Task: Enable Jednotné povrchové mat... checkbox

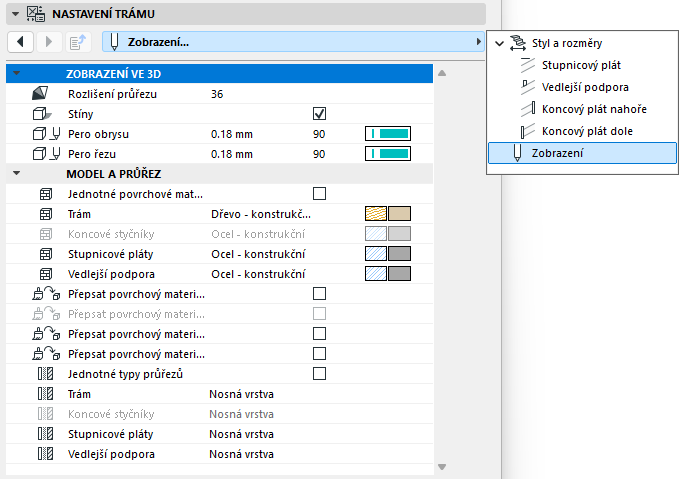Action: click(319, 194)
